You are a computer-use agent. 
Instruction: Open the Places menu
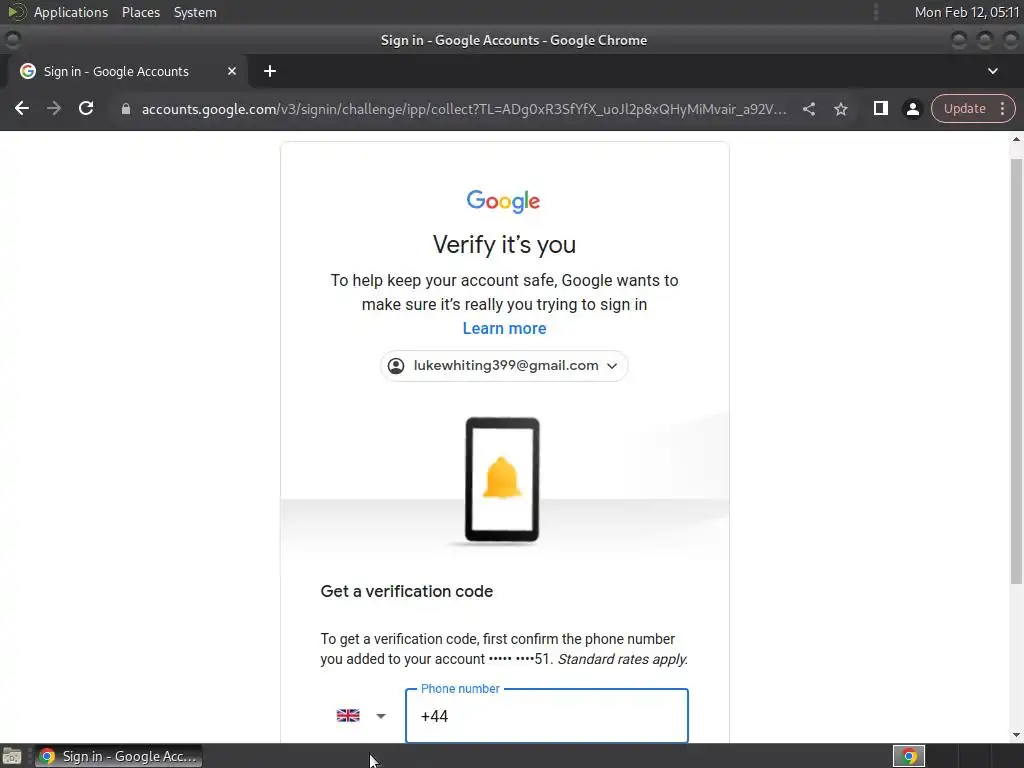pos(141,12)
